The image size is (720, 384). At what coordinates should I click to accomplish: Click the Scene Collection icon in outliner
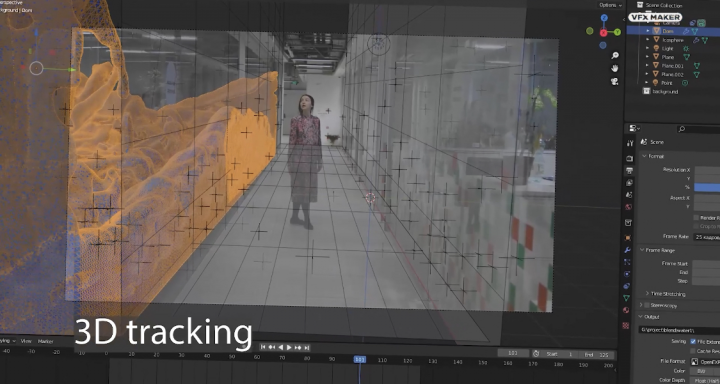pos(640,5)
